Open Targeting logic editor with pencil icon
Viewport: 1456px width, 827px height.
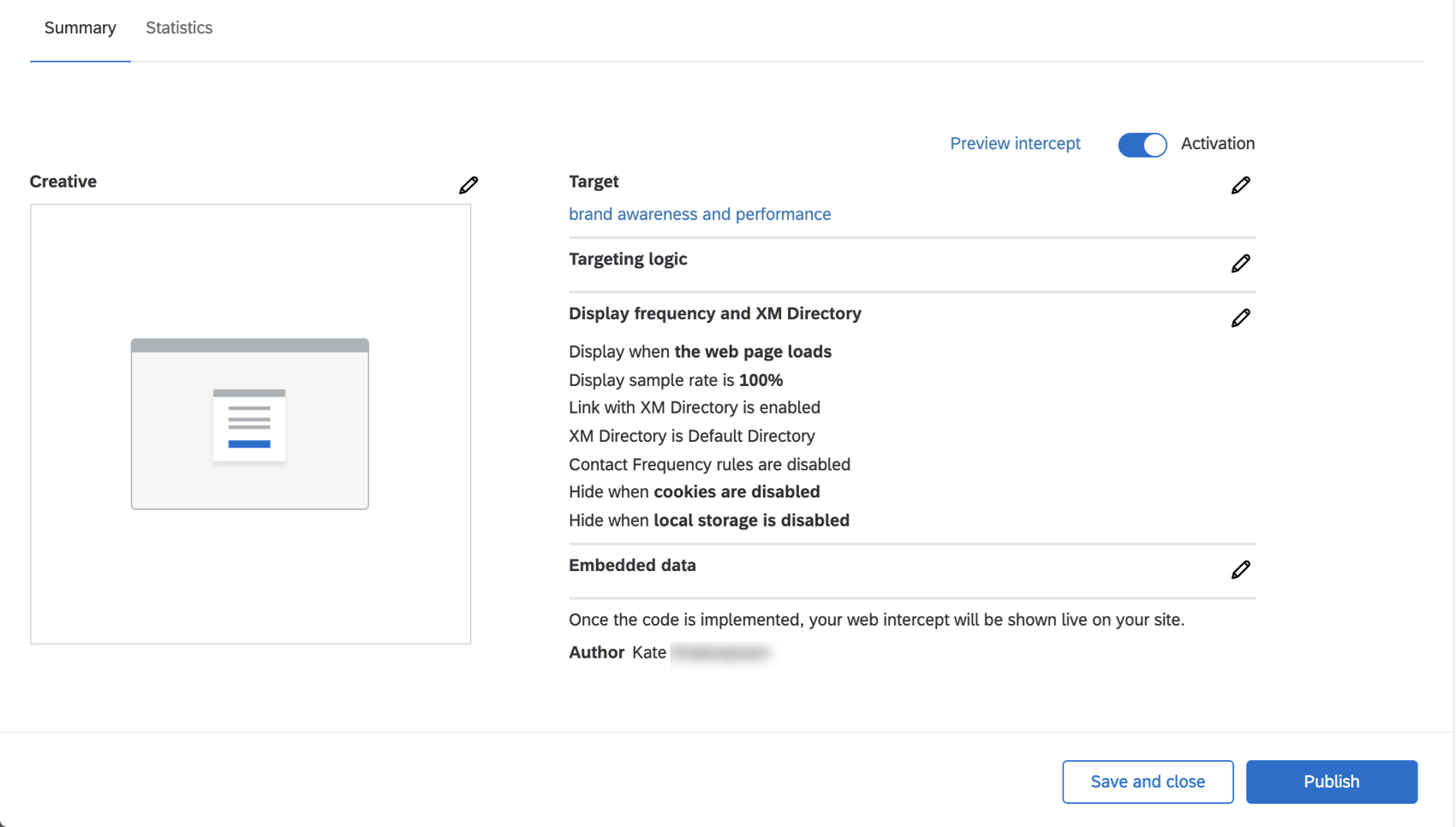point(1241,264)
